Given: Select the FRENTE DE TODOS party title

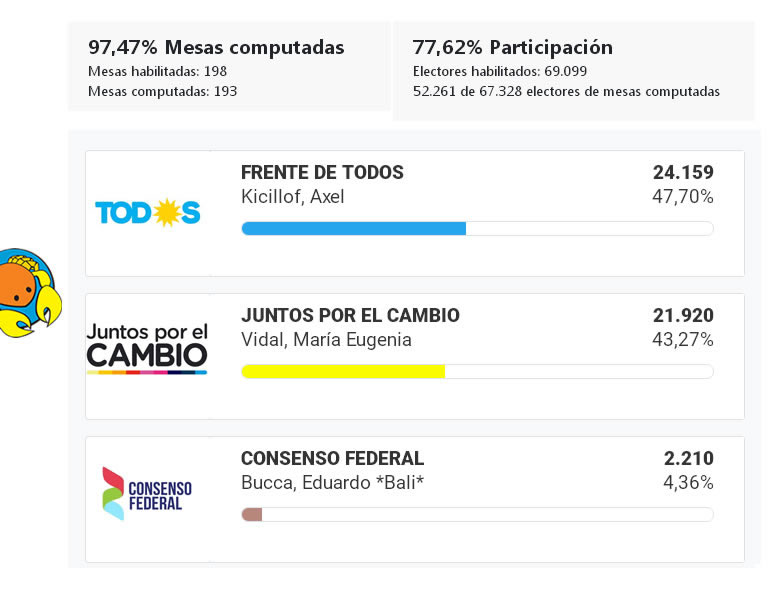Looking at the screenshot, I should pyautogui.click(x=322, y=172).
